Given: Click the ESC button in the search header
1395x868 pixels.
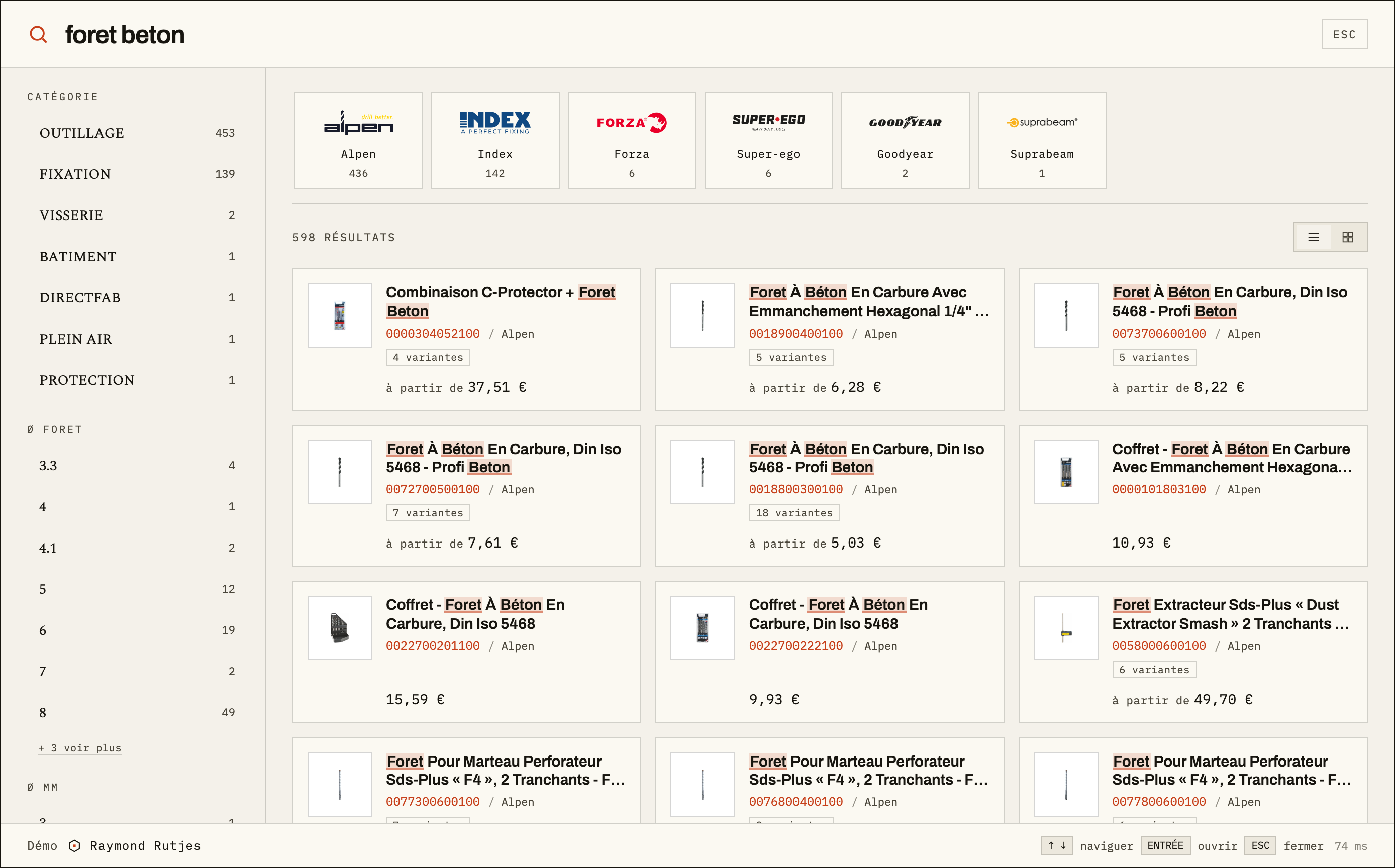Looking at the screenshot, I should (1344, 35).
